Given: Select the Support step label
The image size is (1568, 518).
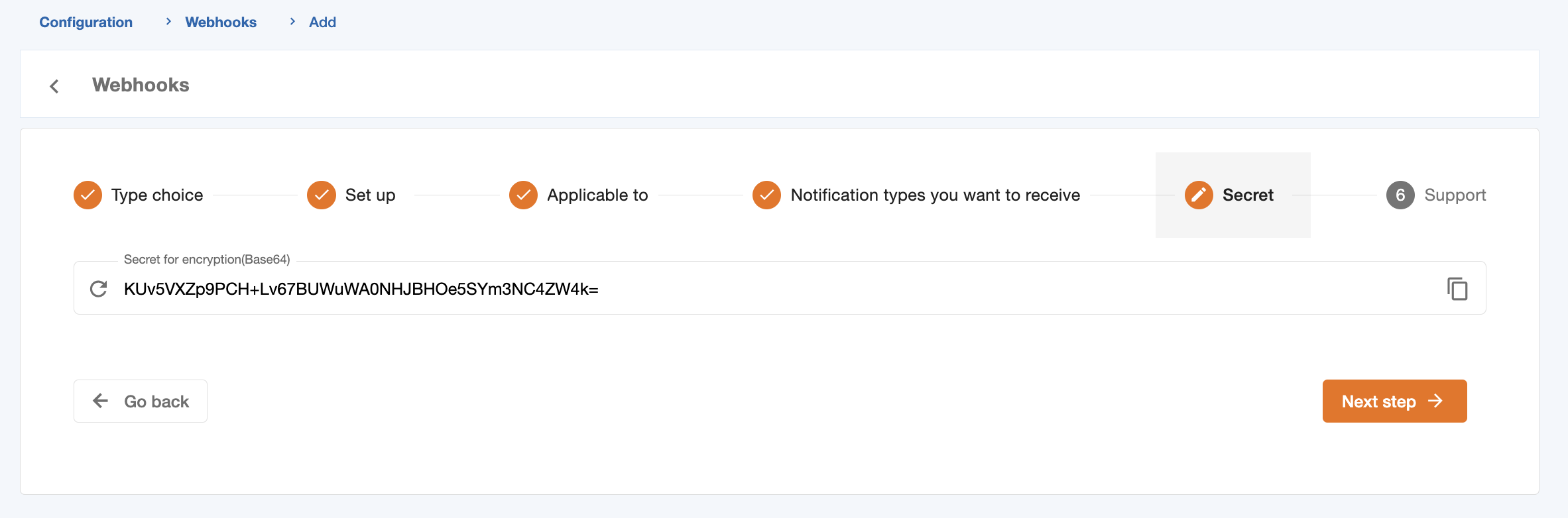Looking at the screenshot, I should click(x=1455, y=195).
